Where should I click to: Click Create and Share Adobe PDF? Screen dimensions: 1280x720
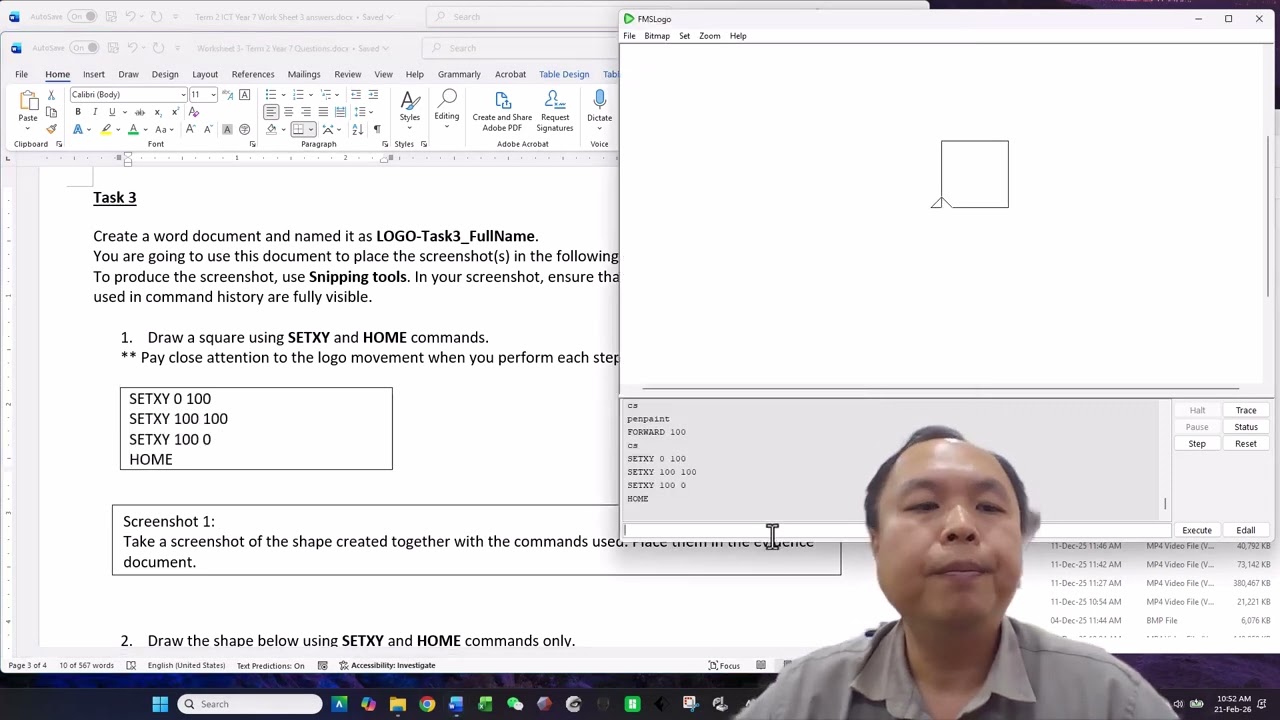pyautogui.click(x=502, y=111)
